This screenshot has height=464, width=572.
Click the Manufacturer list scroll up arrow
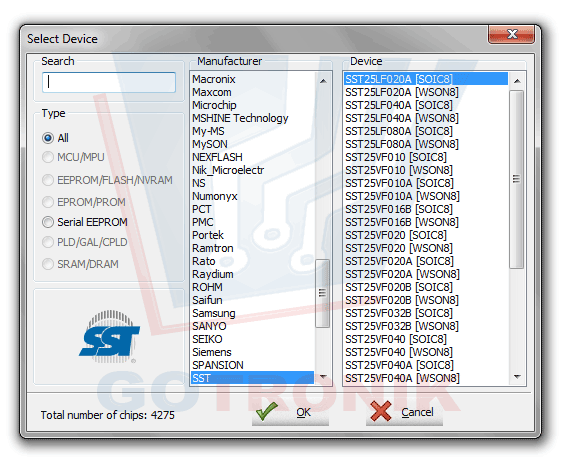coord(323,81)
